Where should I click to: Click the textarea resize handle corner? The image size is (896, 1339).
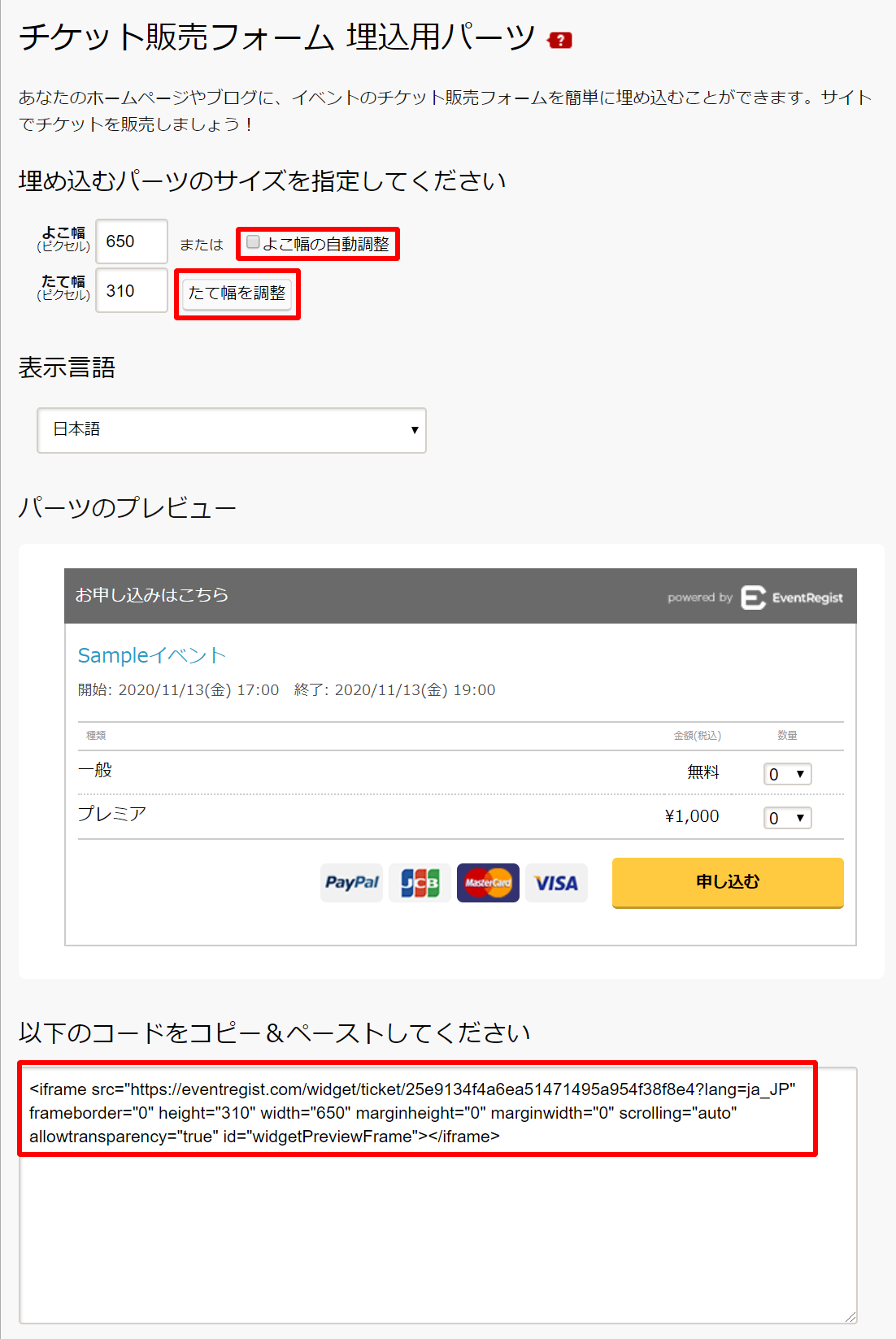coord(850,1316)
